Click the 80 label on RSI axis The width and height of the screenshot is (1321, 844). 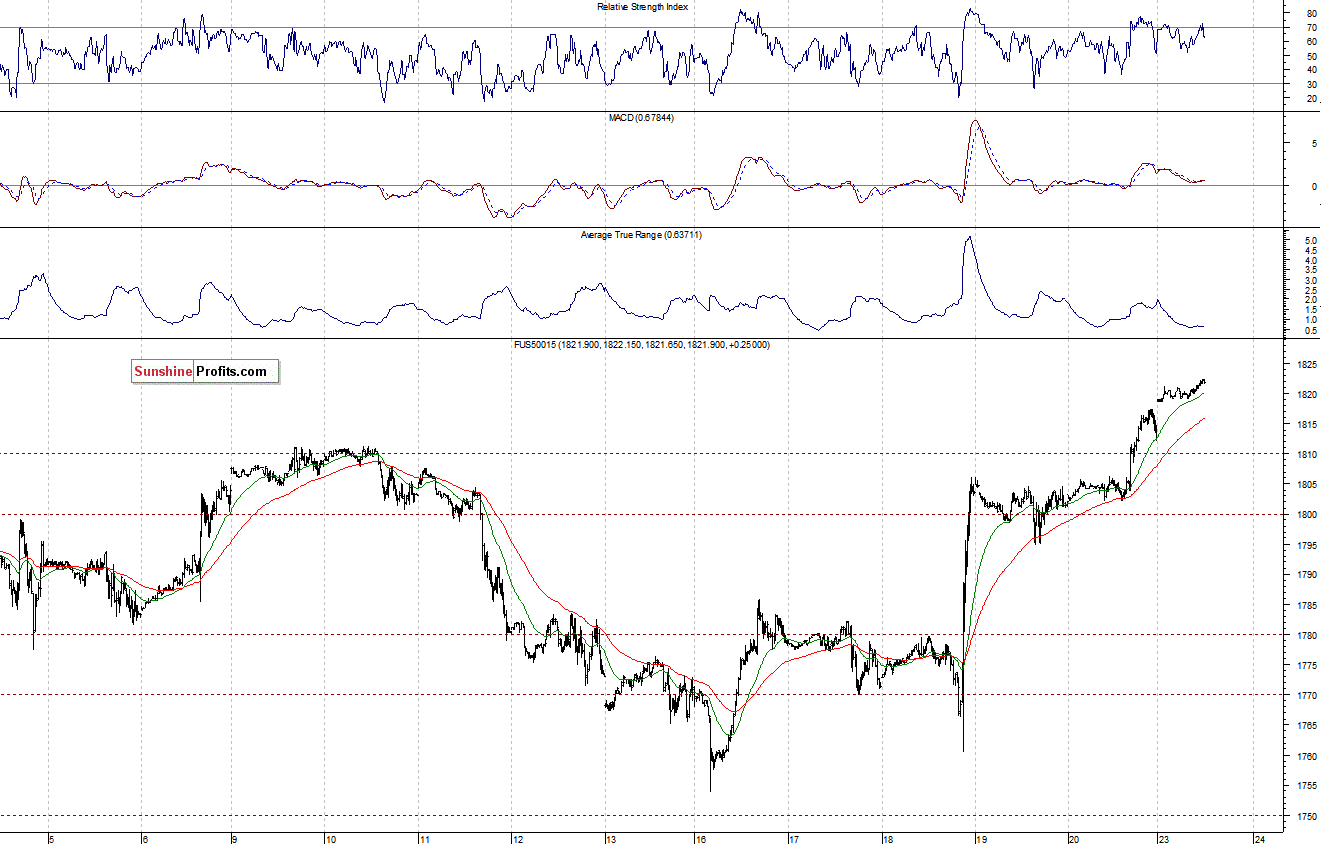click(x=1311, y=14)
